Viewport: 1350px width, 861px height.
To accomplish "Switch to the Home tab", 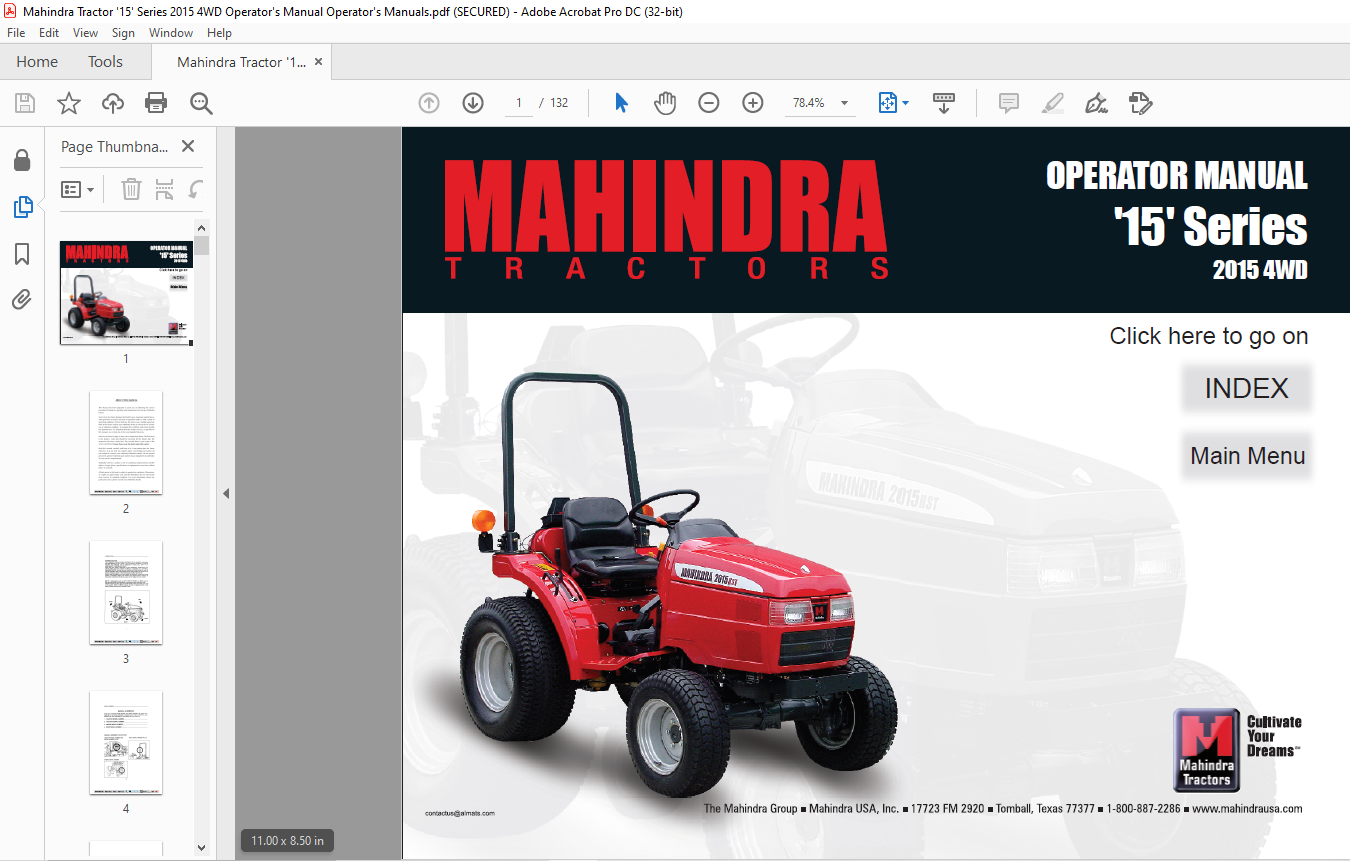I will 37,62.
